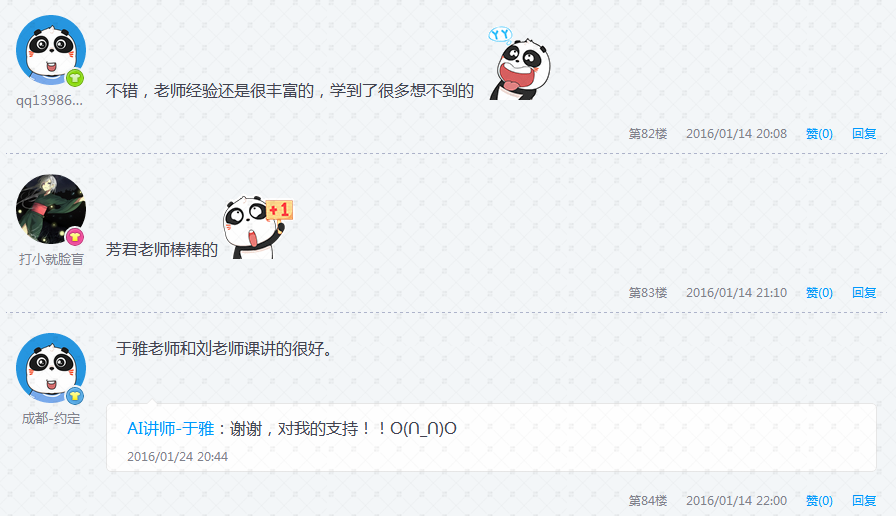
Task: Click the laughing panda emoticon in floor 82
Action: [519, 64]
